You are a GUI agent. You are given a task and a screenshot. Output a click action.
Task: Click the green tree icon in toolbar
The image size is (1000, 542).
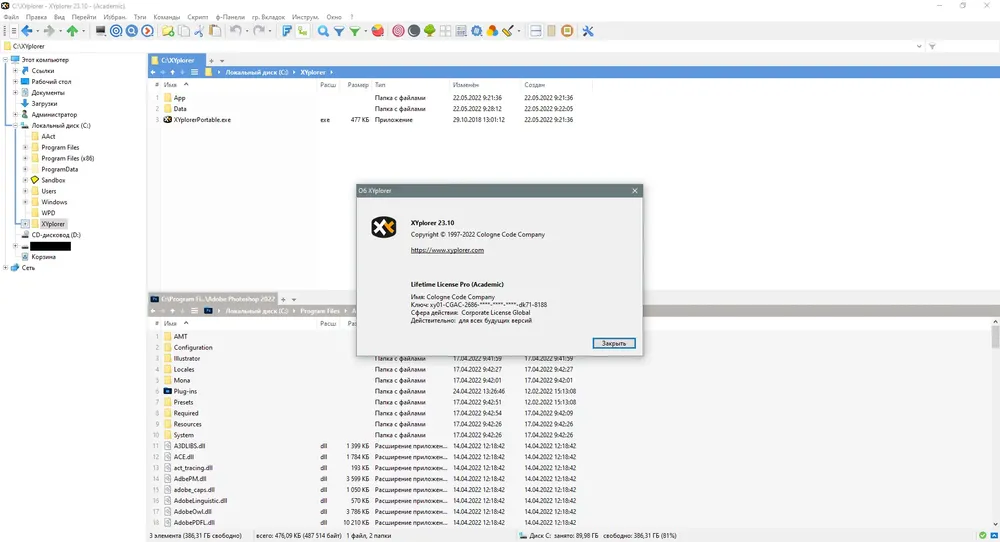pos(430,31)
